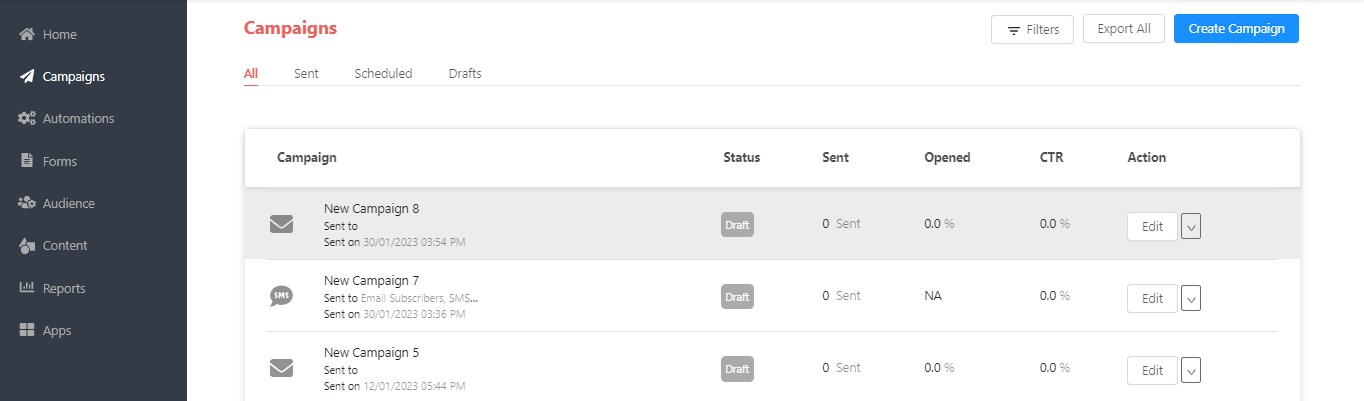This screenshot has width=1364, height=401.
Task: Expand action dropdown arrow for New Campaign 5
Action: [1190, 370]
